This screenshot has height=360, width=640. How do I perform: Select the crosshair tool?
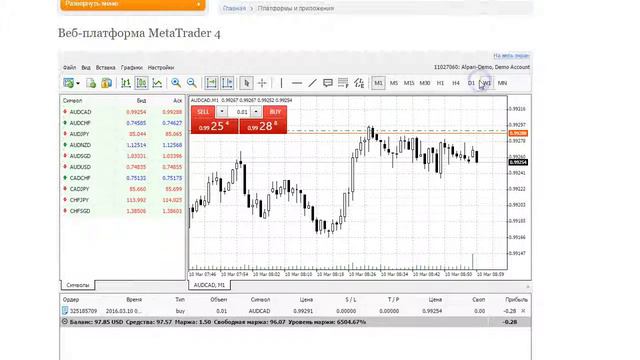click(x=262, y=83)
